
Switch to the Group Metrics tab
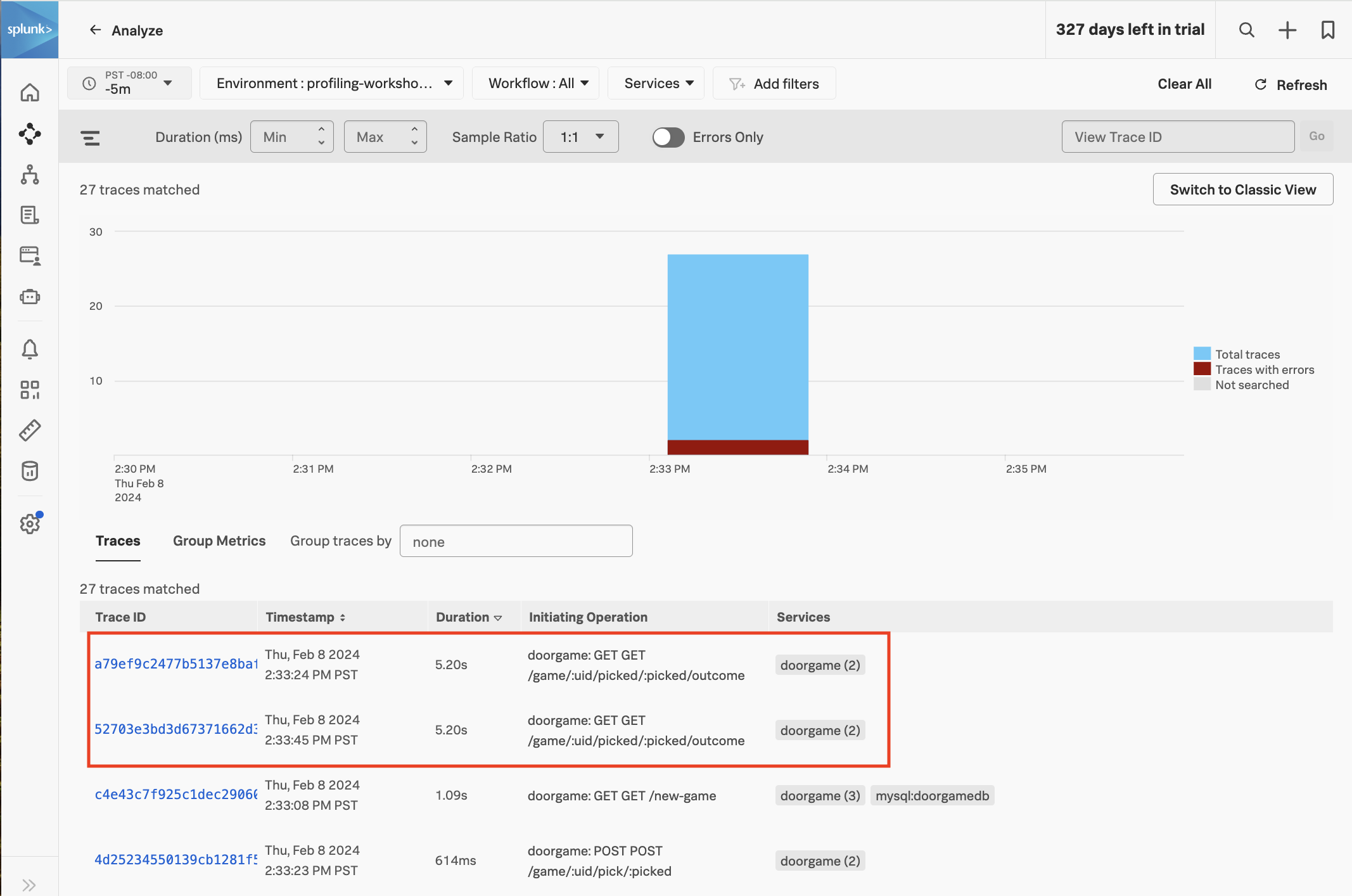[219, 541]
